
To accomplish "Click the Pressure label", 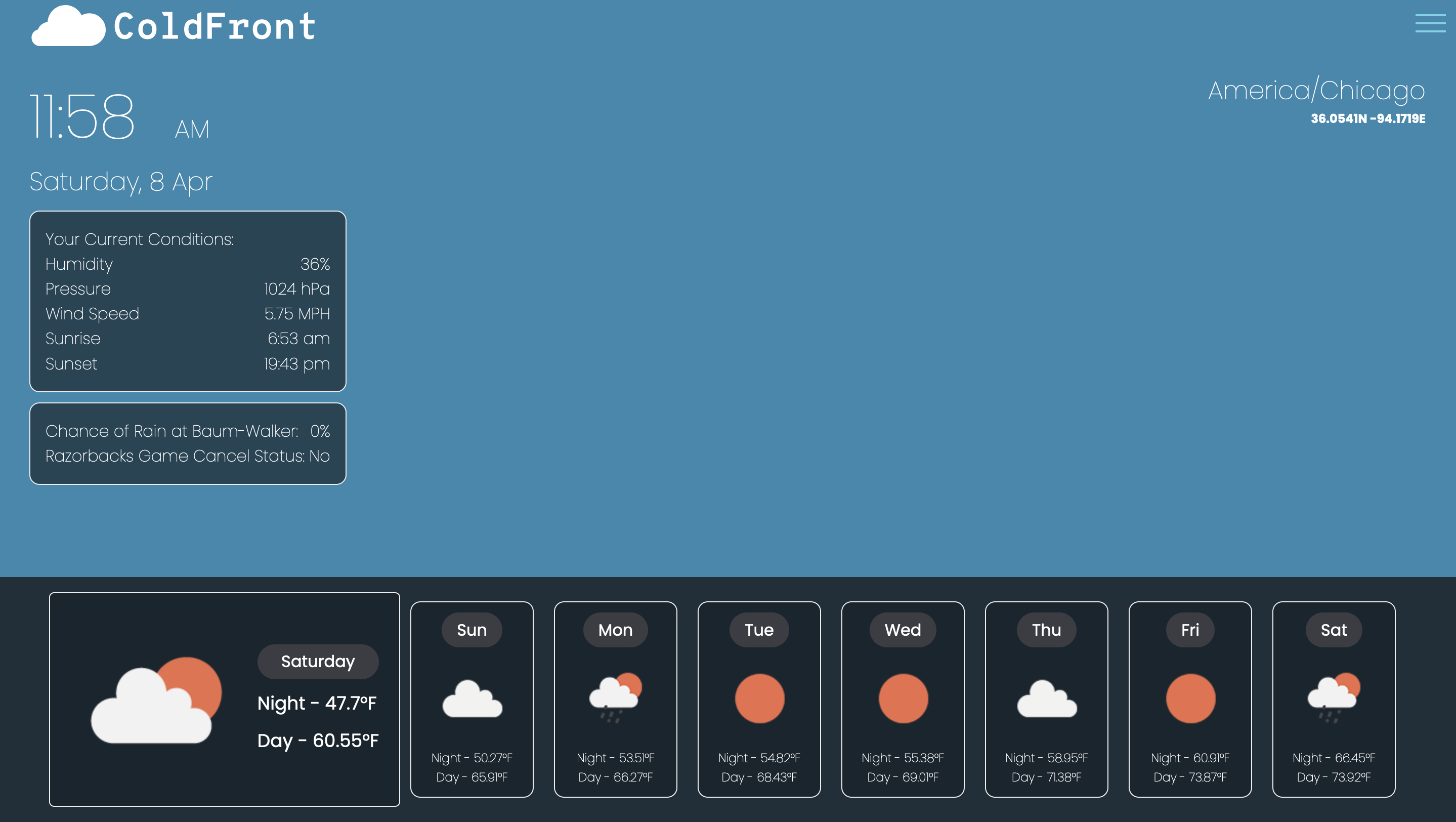I will coord(78,289).
